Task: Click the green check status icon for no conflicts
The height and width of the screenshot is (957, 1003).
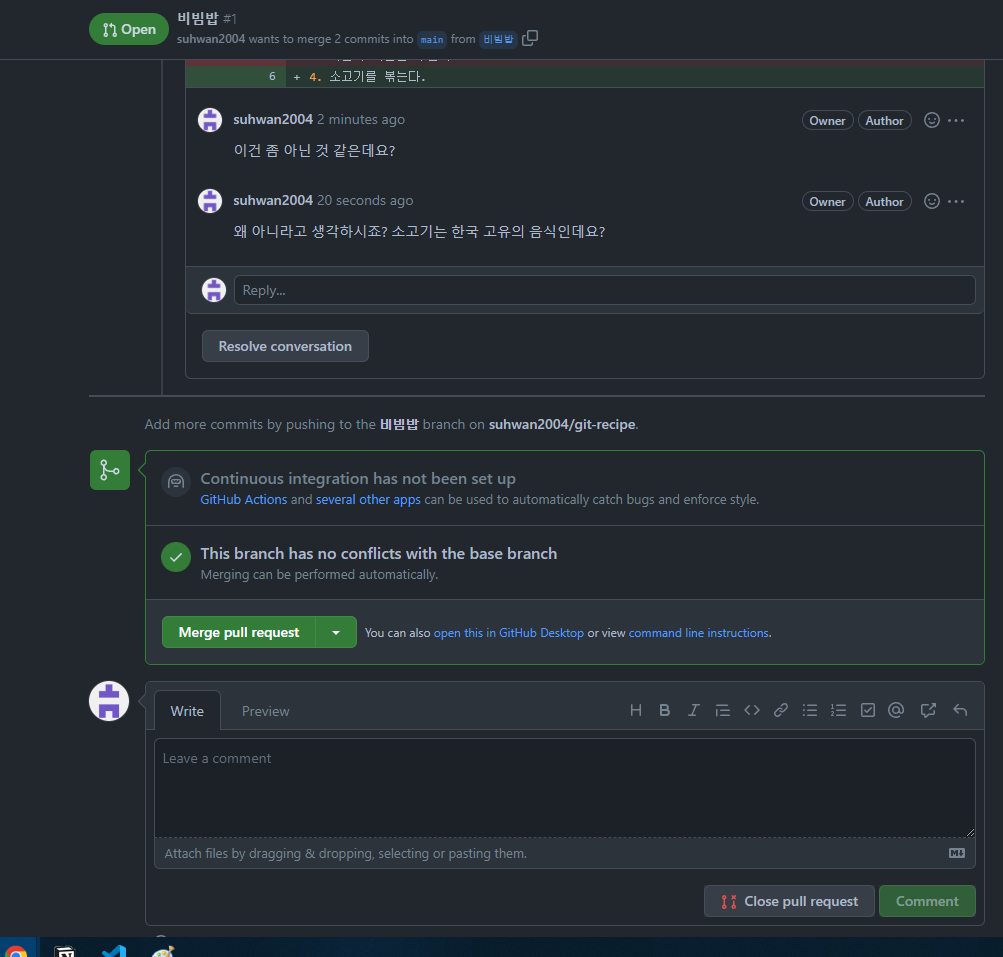Action: 176,557
